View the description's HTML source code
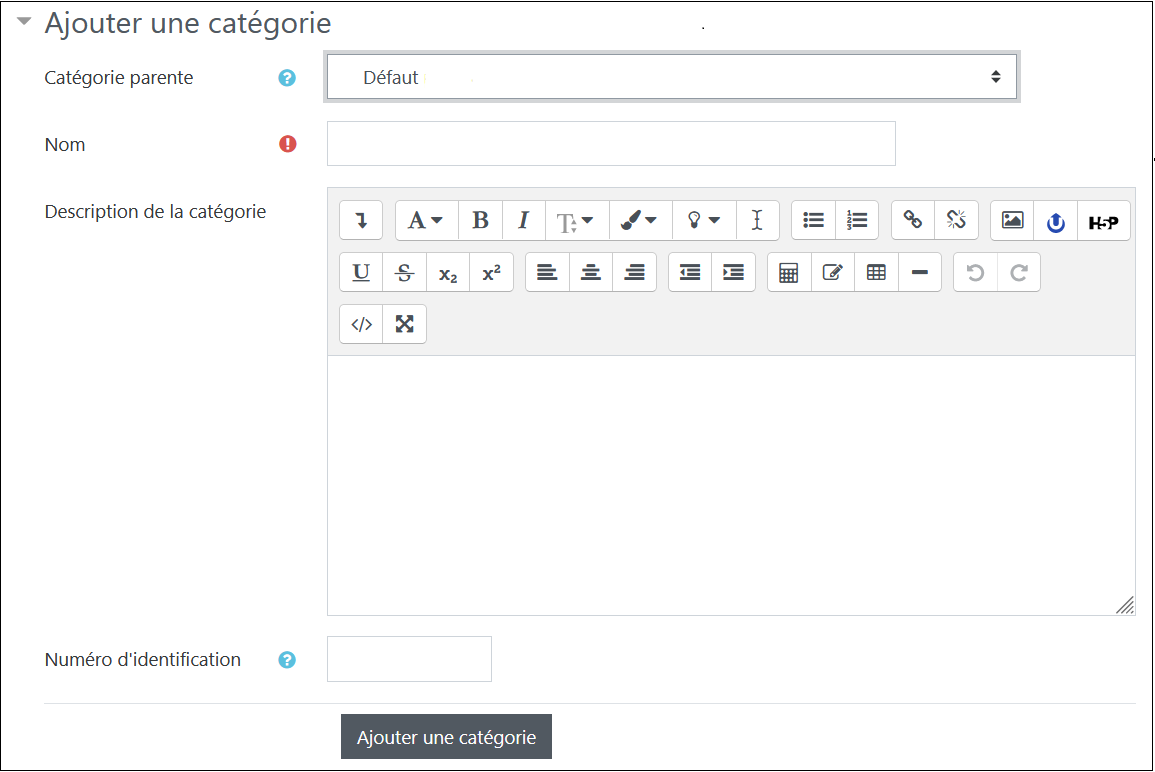Screen dimensions: 1155x772 361,323
